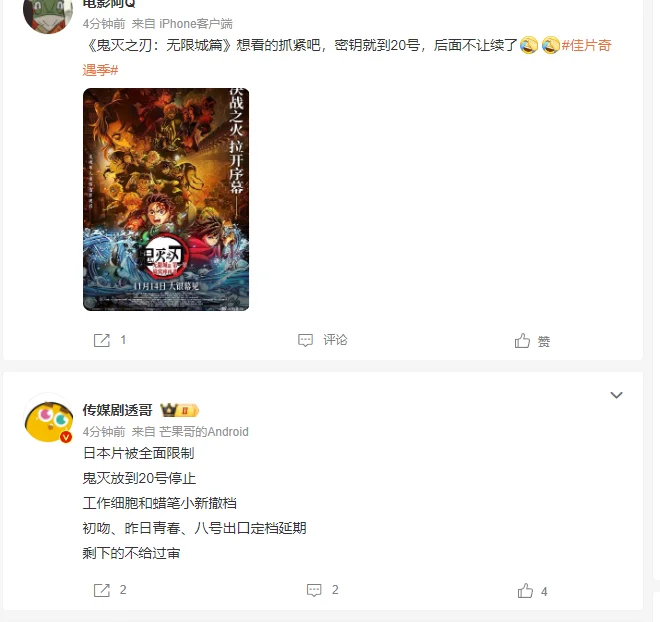The image size is (660, 622).
Task: Expand the chevron menu on 传媒剧透哥's post
Action: point(616,395)
